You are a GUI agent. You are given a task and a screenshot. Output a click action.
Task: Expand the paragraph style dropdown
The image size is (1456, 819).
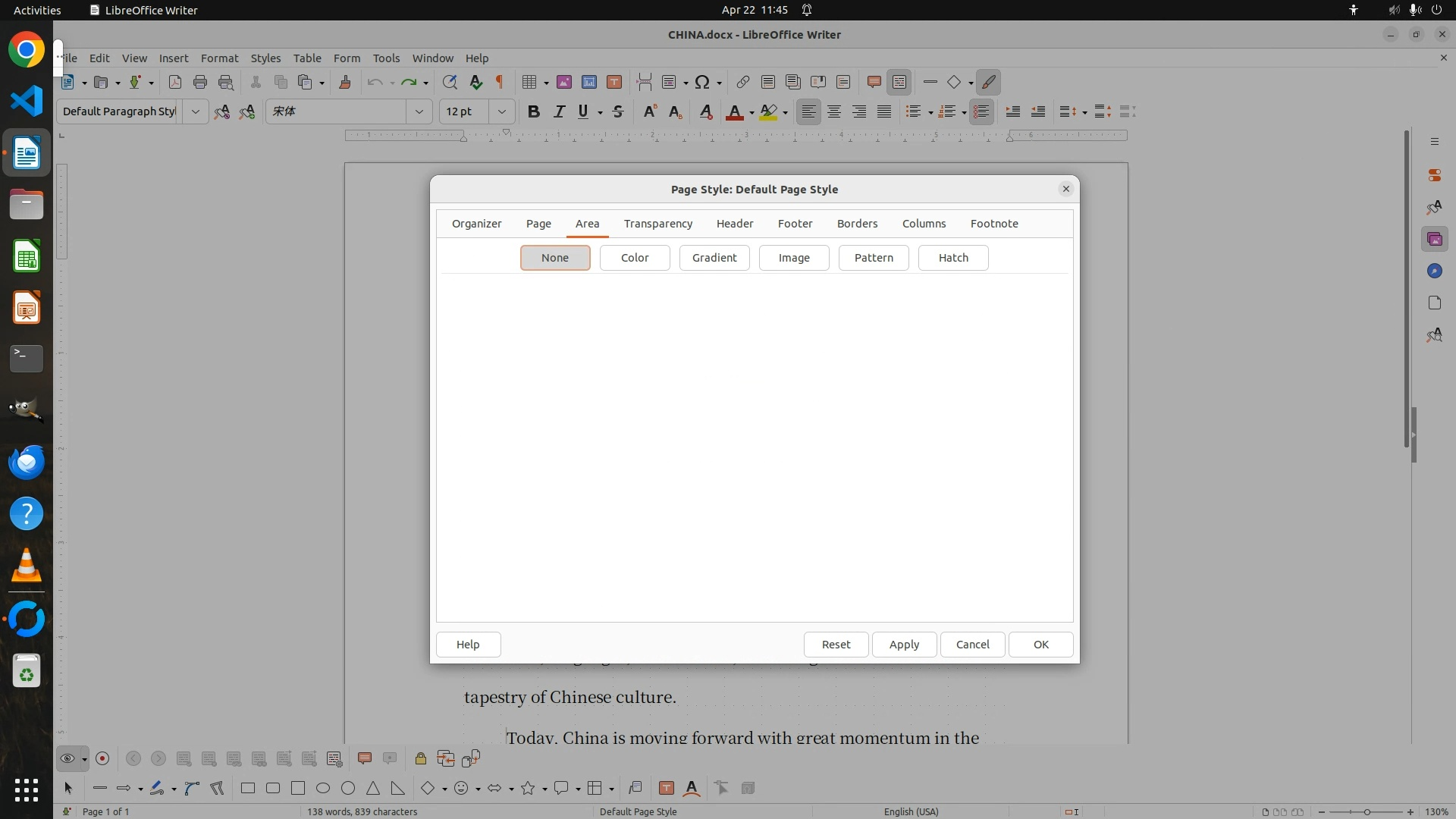pos(195,111)
